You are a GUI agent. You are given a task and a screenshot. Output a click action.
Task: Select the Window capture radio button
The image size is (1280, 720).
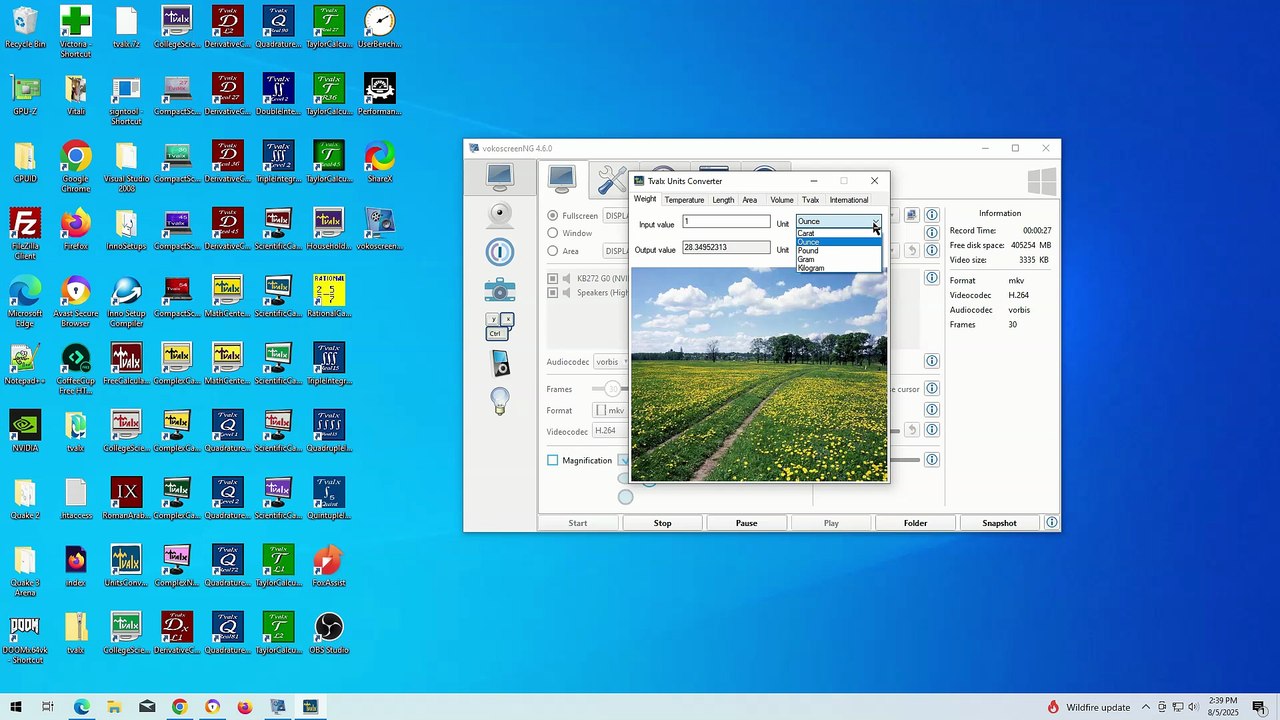point(552,233)
